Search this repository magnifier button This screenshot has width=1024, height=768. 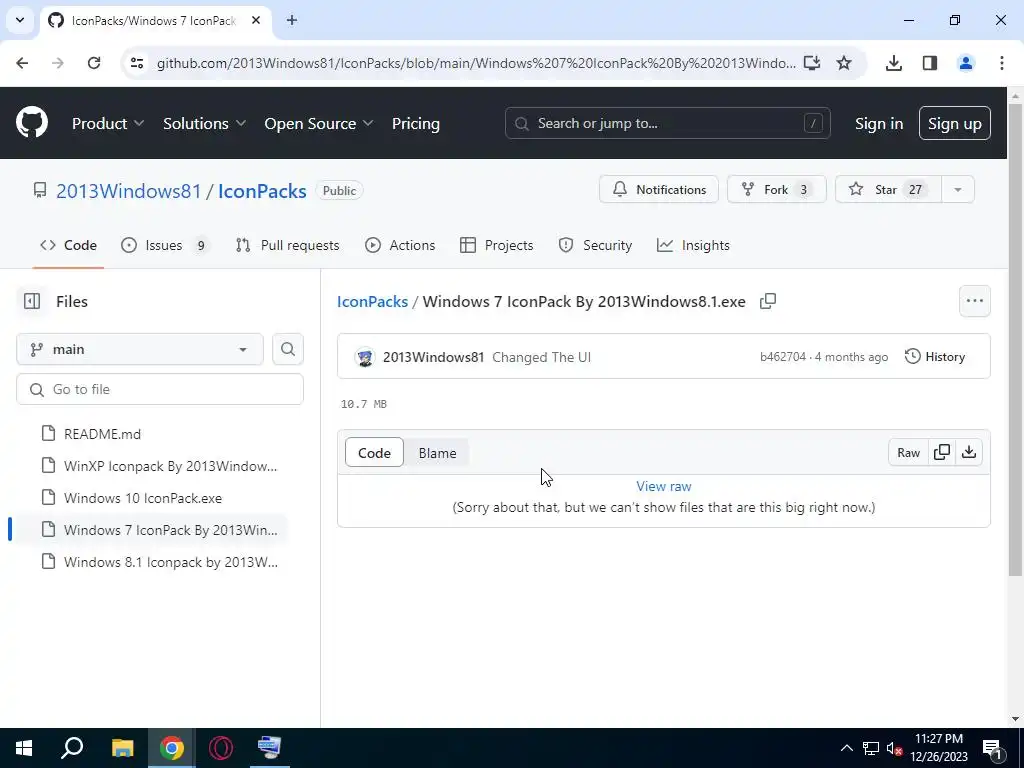287,349
